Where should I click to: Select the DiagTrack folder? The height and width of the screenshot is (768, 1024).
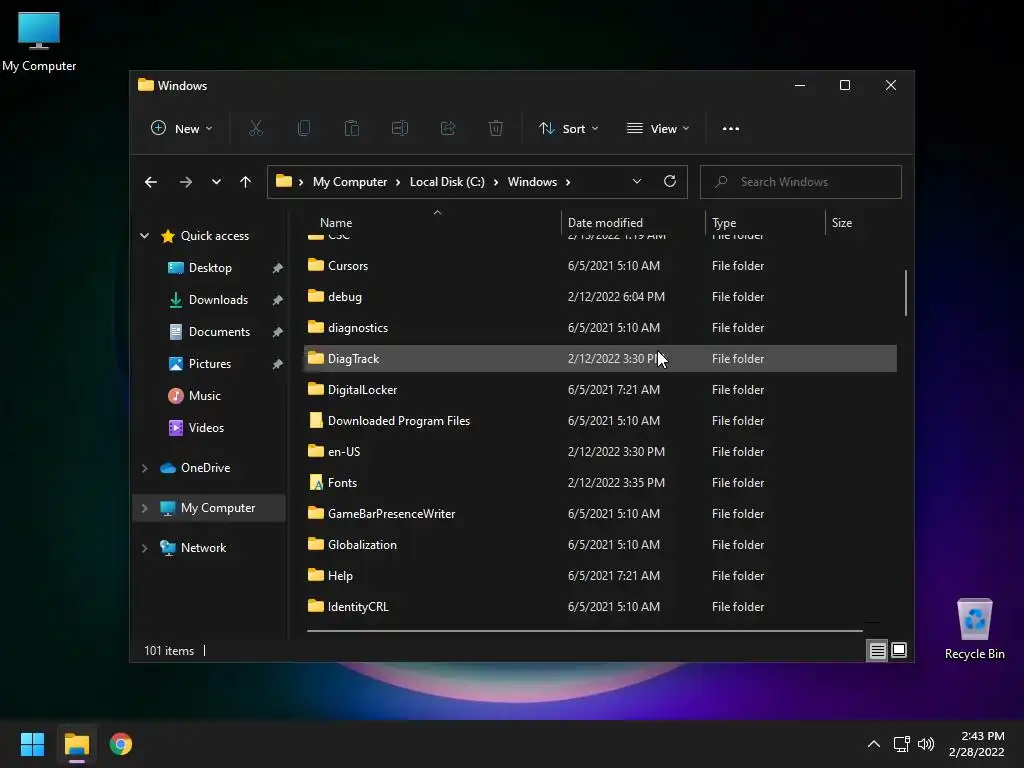click(600, 359)
